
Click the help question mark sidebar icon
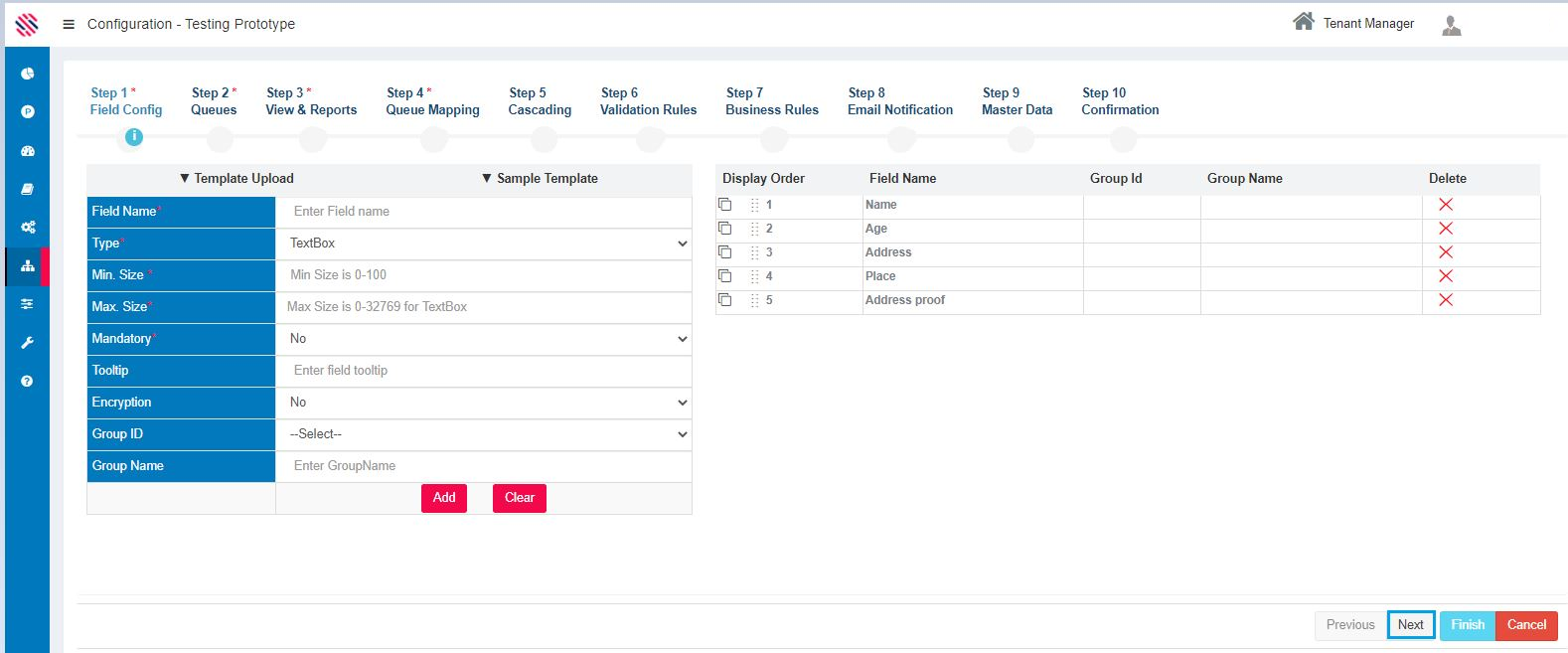point(28,381)
